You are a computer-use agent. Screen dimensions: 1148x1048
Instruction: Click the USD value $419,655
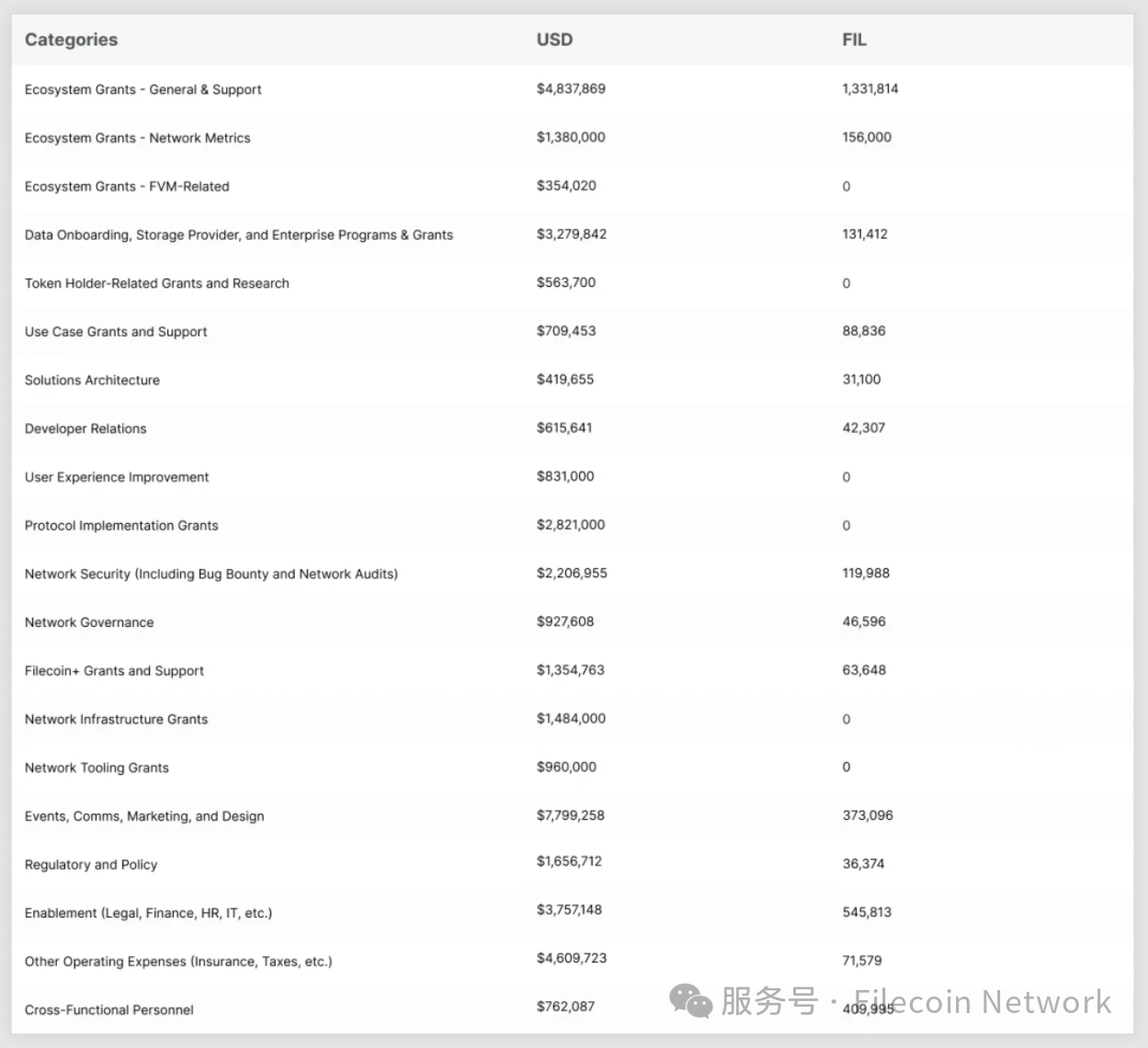(x=565, y=380)
